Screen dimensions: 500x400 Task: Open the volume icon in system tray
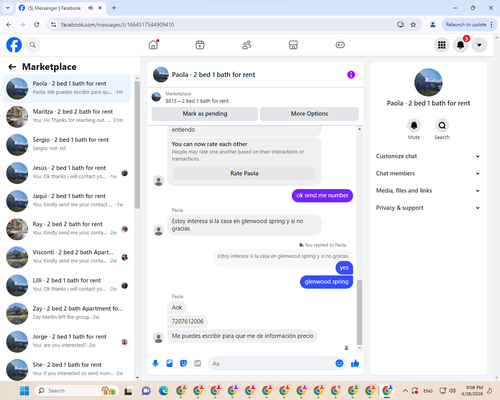tap(452, 391)
